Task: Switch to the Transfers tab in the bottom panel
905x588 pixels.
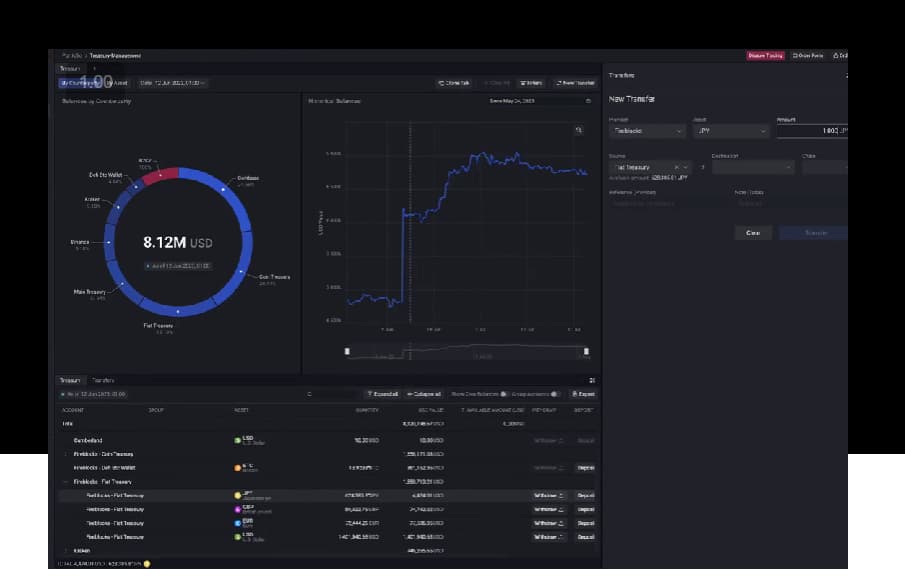Action: 103,380
